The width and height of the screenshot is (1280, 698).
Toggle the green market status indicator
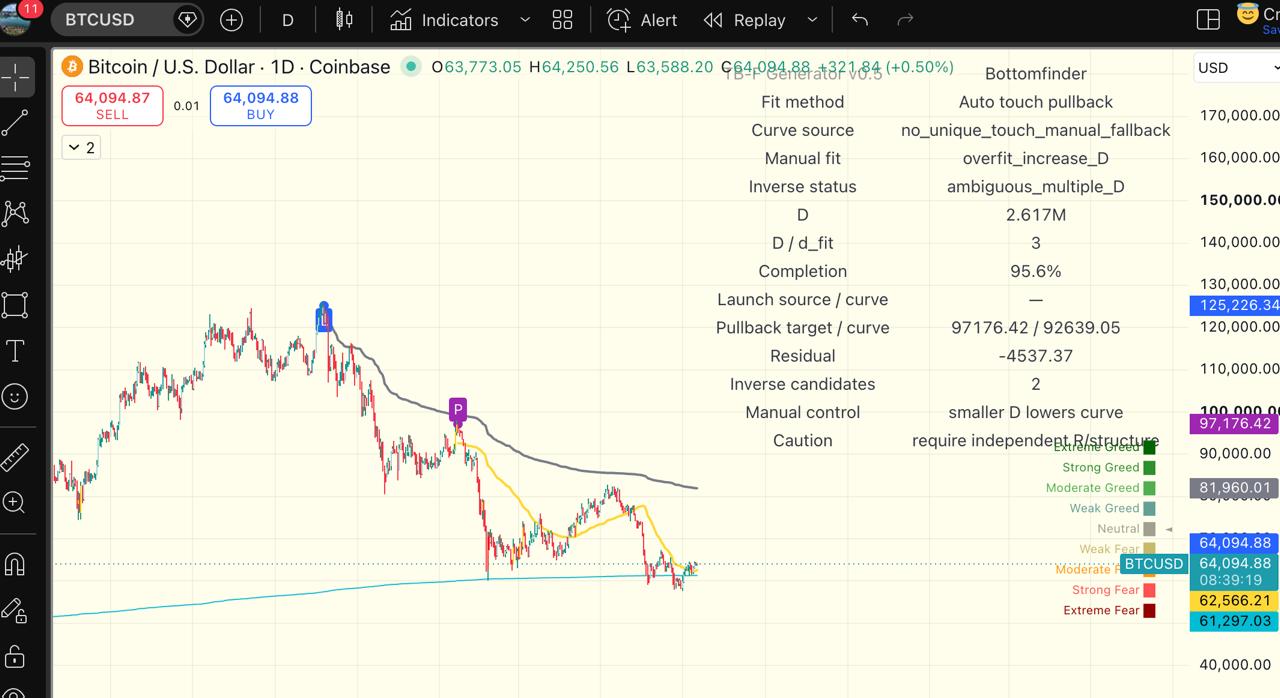tap(410, 67)
